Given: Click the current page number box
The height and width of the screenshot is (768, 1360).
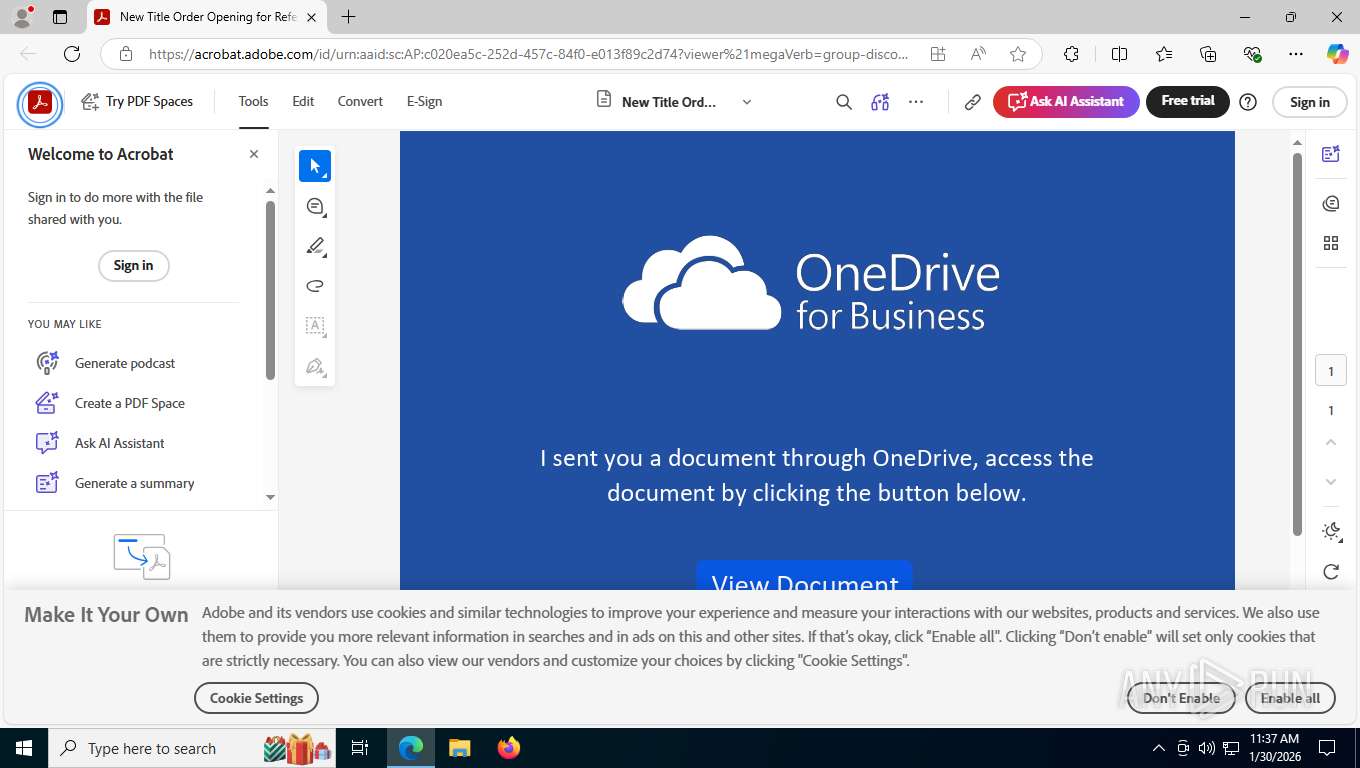Looking at the screenshot, I should click(1330, 371).
